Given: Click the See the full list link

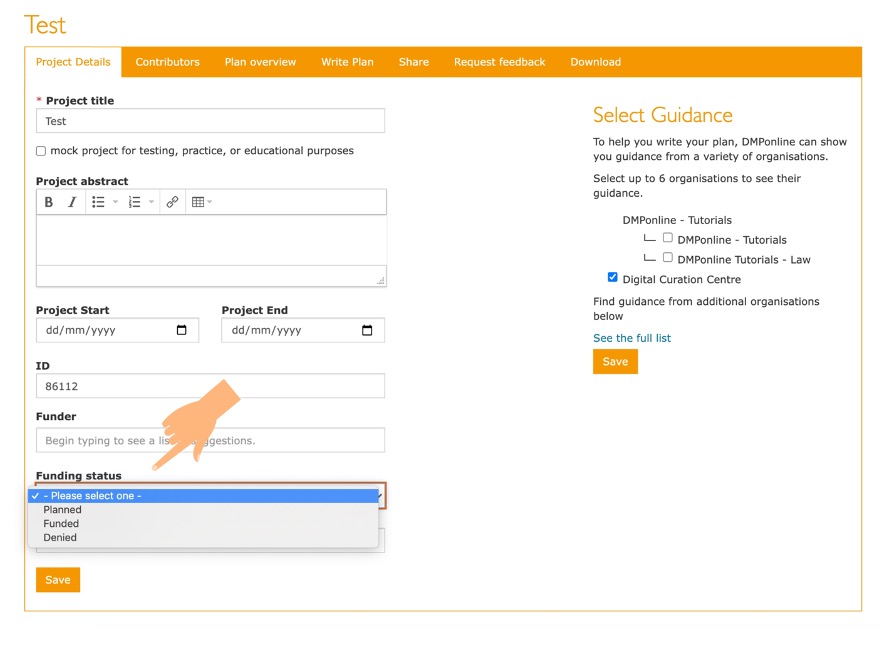Looking at the screenshot, I should [632, 338].
